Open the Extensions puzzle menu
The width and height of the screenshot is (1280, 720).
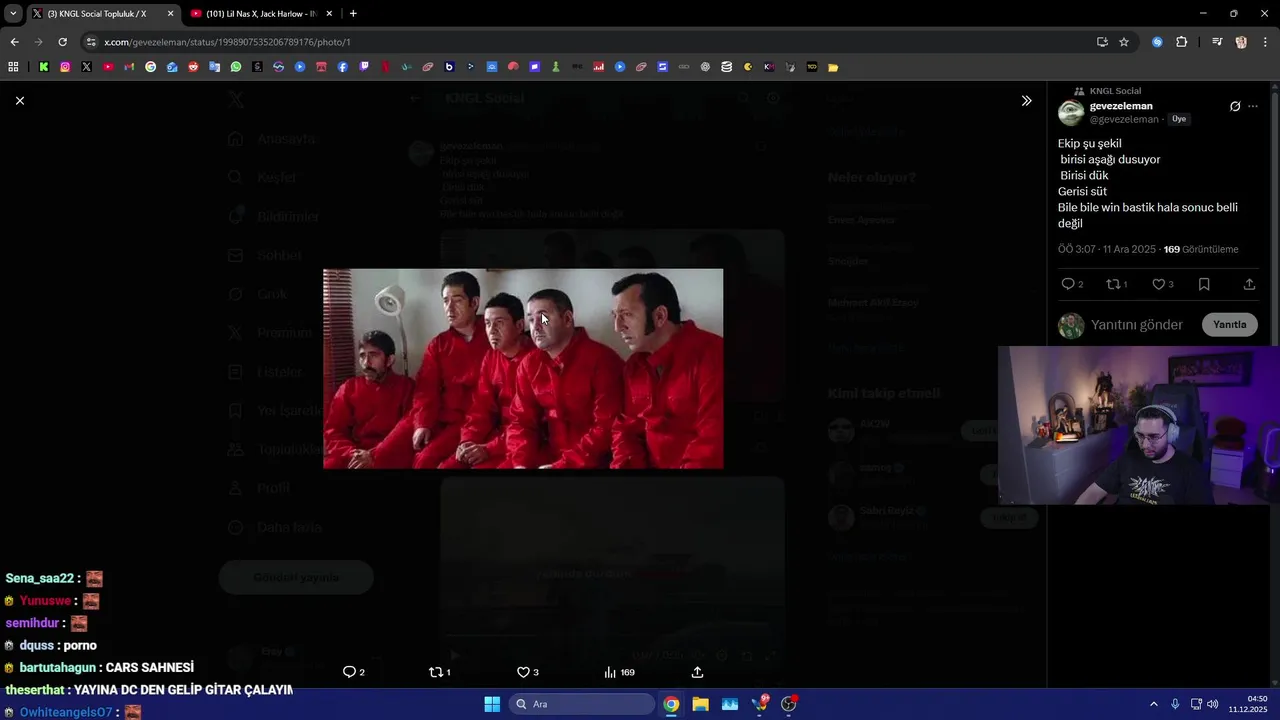pyautogui.click(x=1181, y=42)
